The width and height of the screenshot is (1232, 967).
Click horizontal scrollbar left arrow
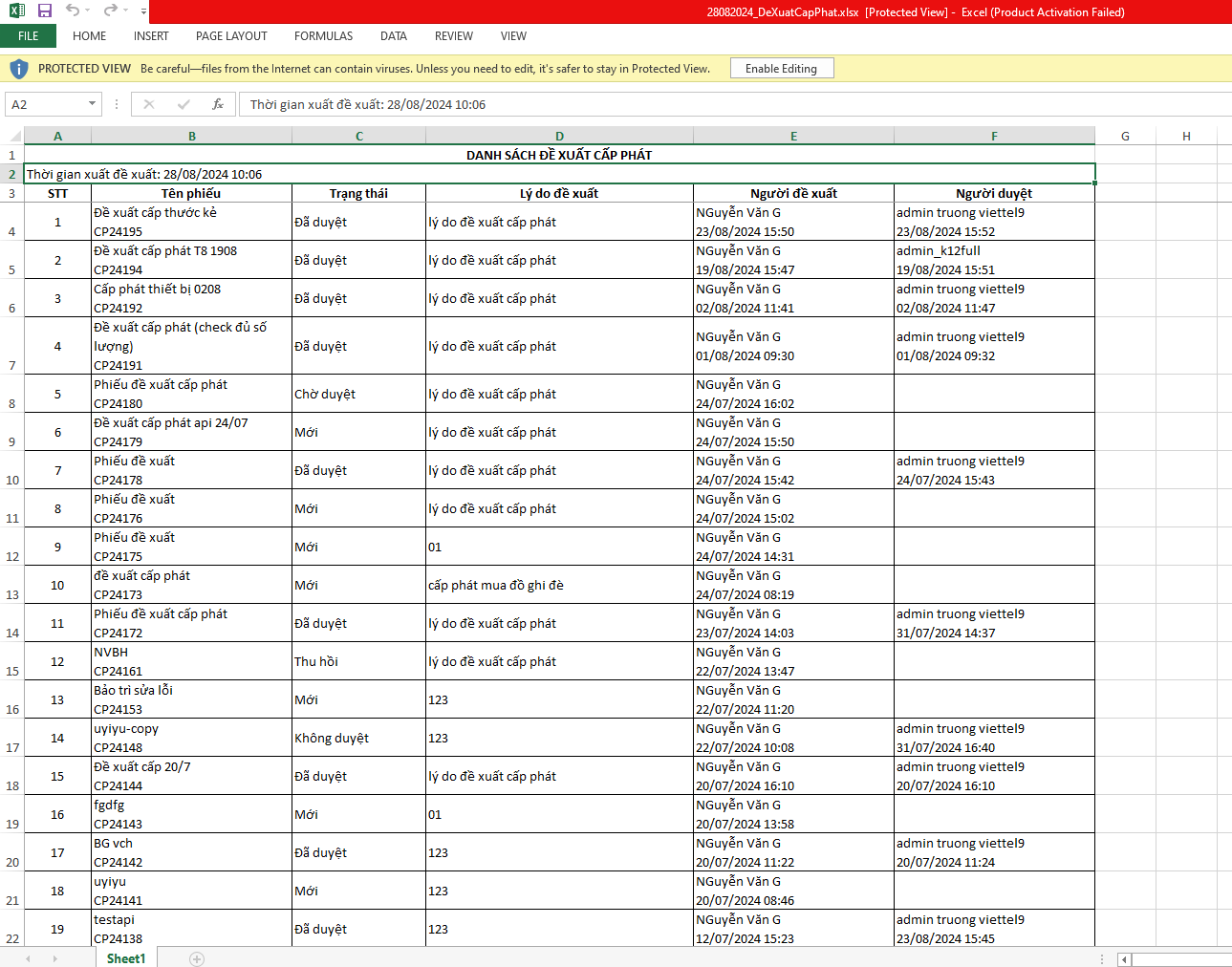pyautogui.click(x=1125, y=959)
